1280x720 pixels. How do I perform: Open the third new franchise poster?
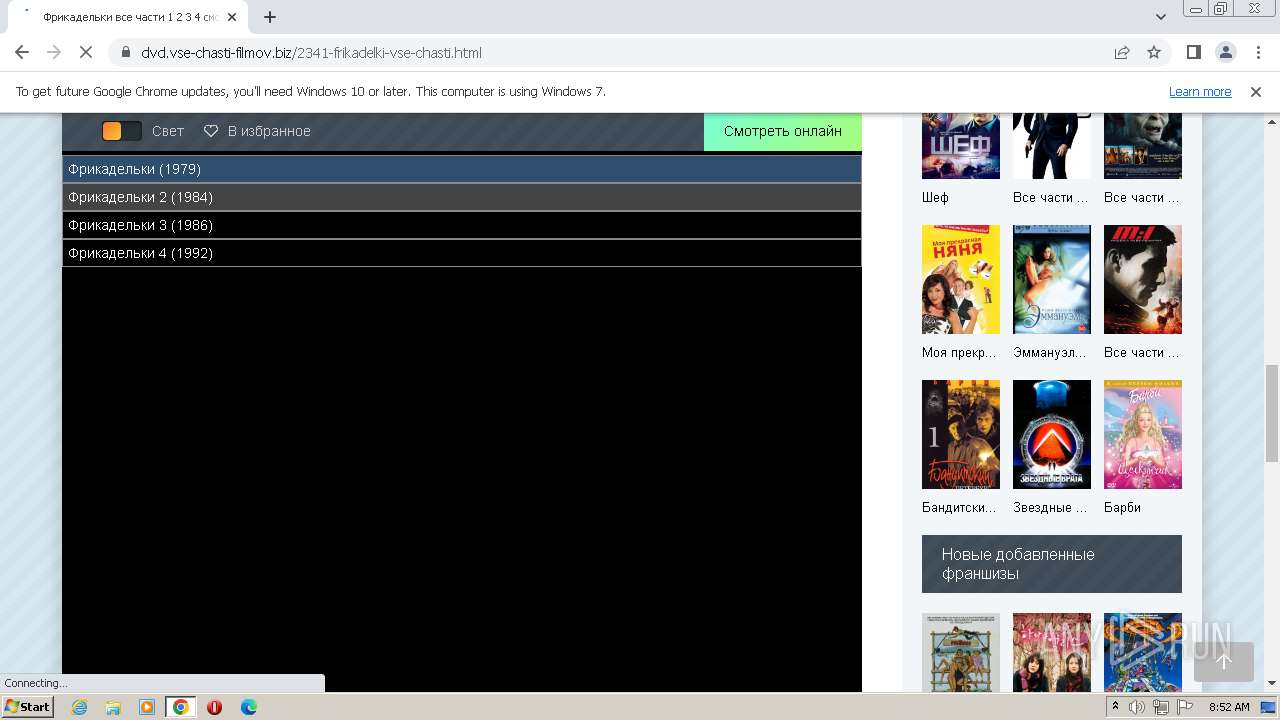coord(1143,652)
